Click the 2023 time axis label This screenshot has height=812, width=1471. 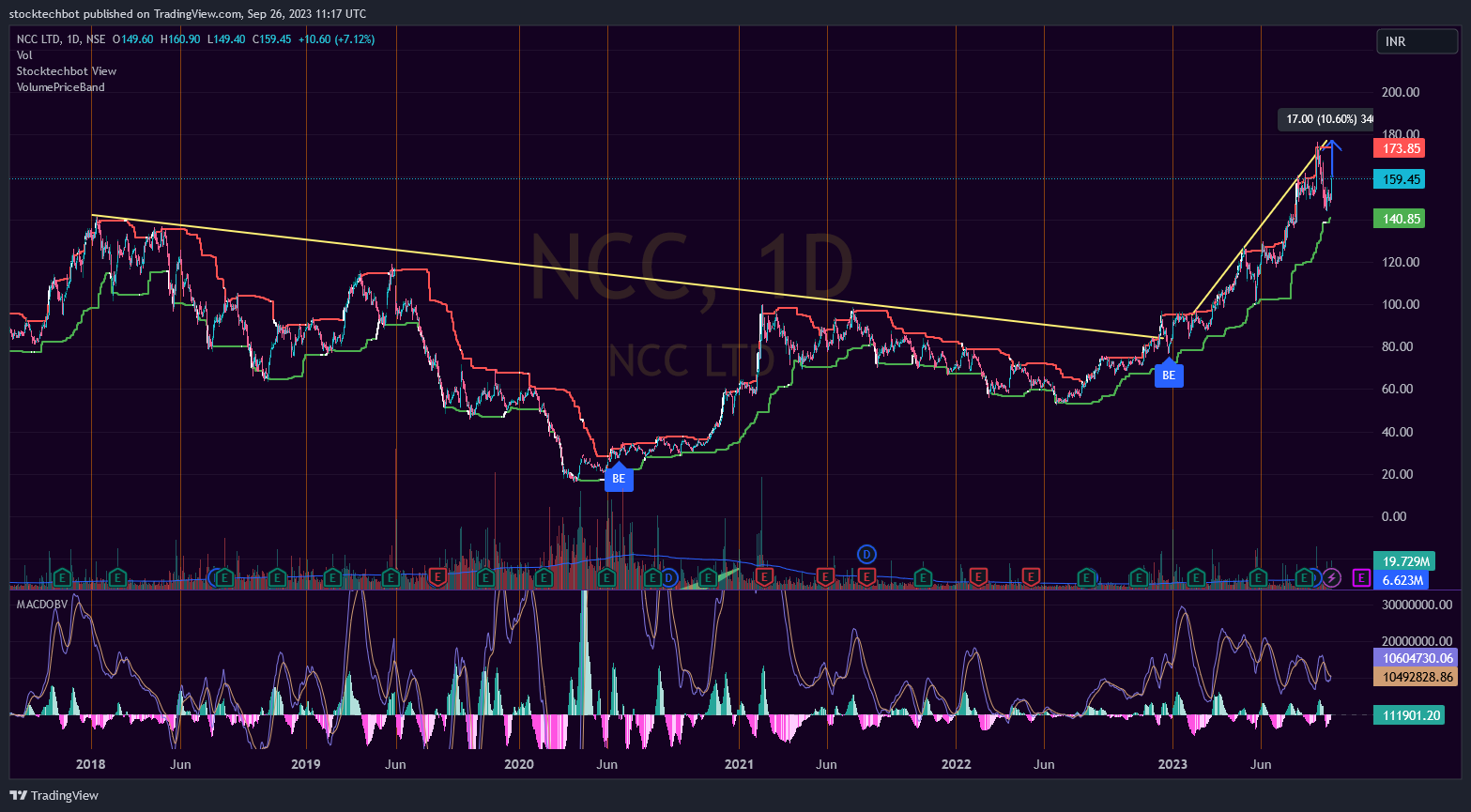pos(1172,764)
